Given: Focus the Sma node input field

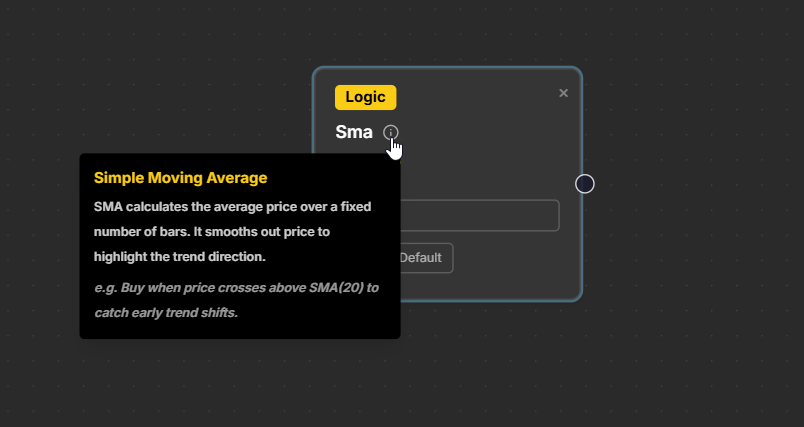Looking at the screenshot, I should pyautogui.click(x=480, y=215).
